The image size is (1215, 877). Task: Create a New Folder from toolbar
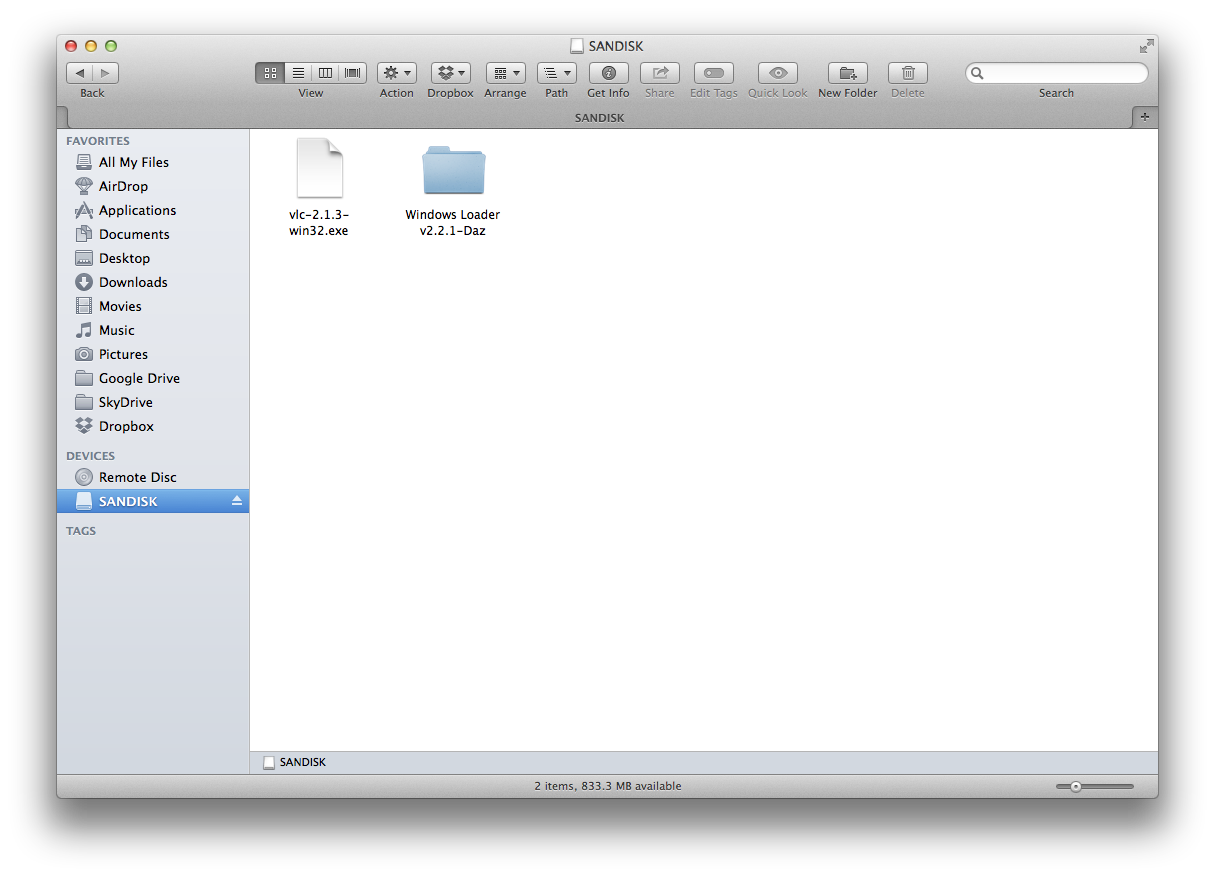pyautogui.click(x=848, y=73)
